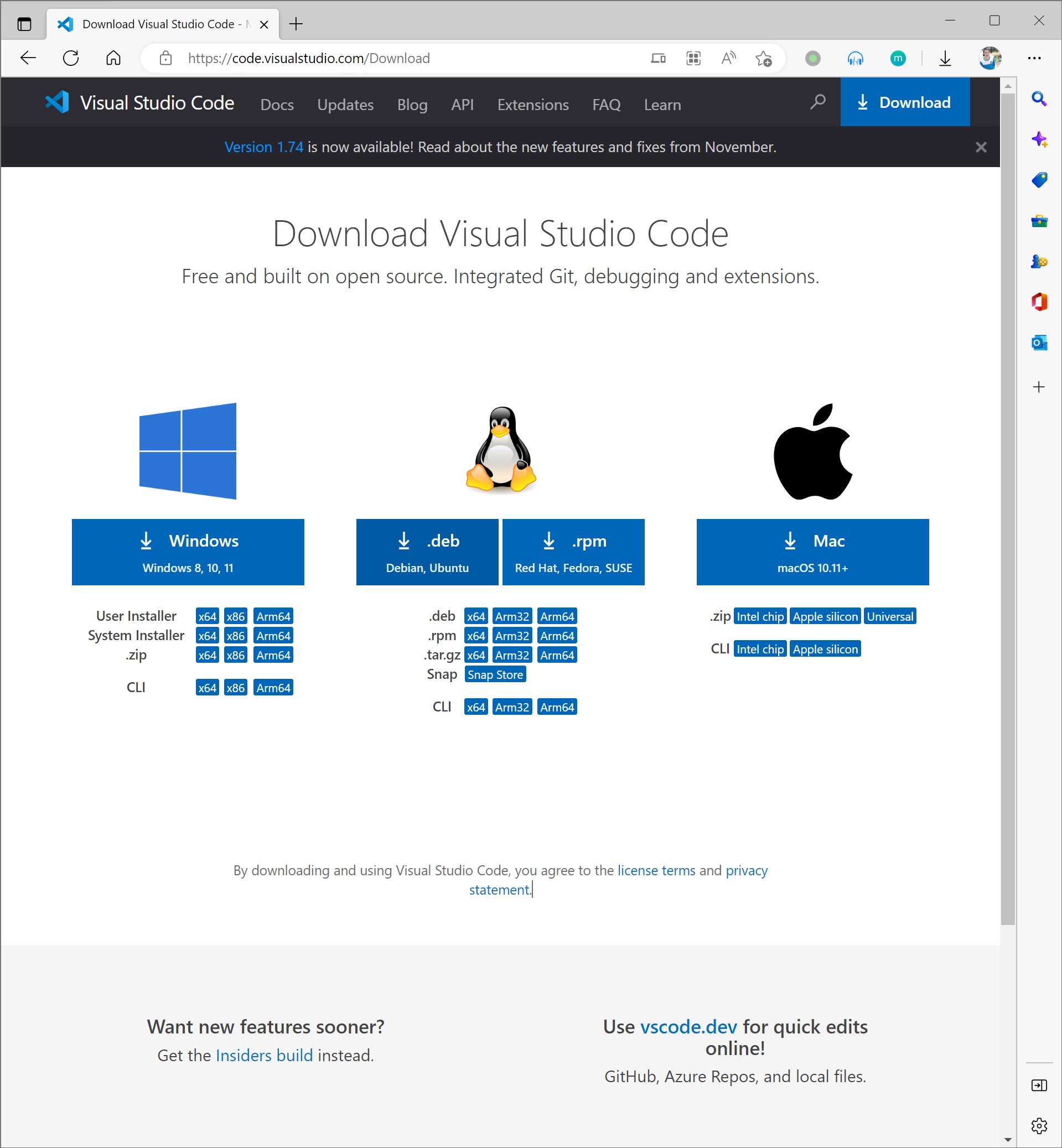This screenshot has height=1148, width=1062.
Task: Download Linux .tar.gz Arm64
Action: 557,655
